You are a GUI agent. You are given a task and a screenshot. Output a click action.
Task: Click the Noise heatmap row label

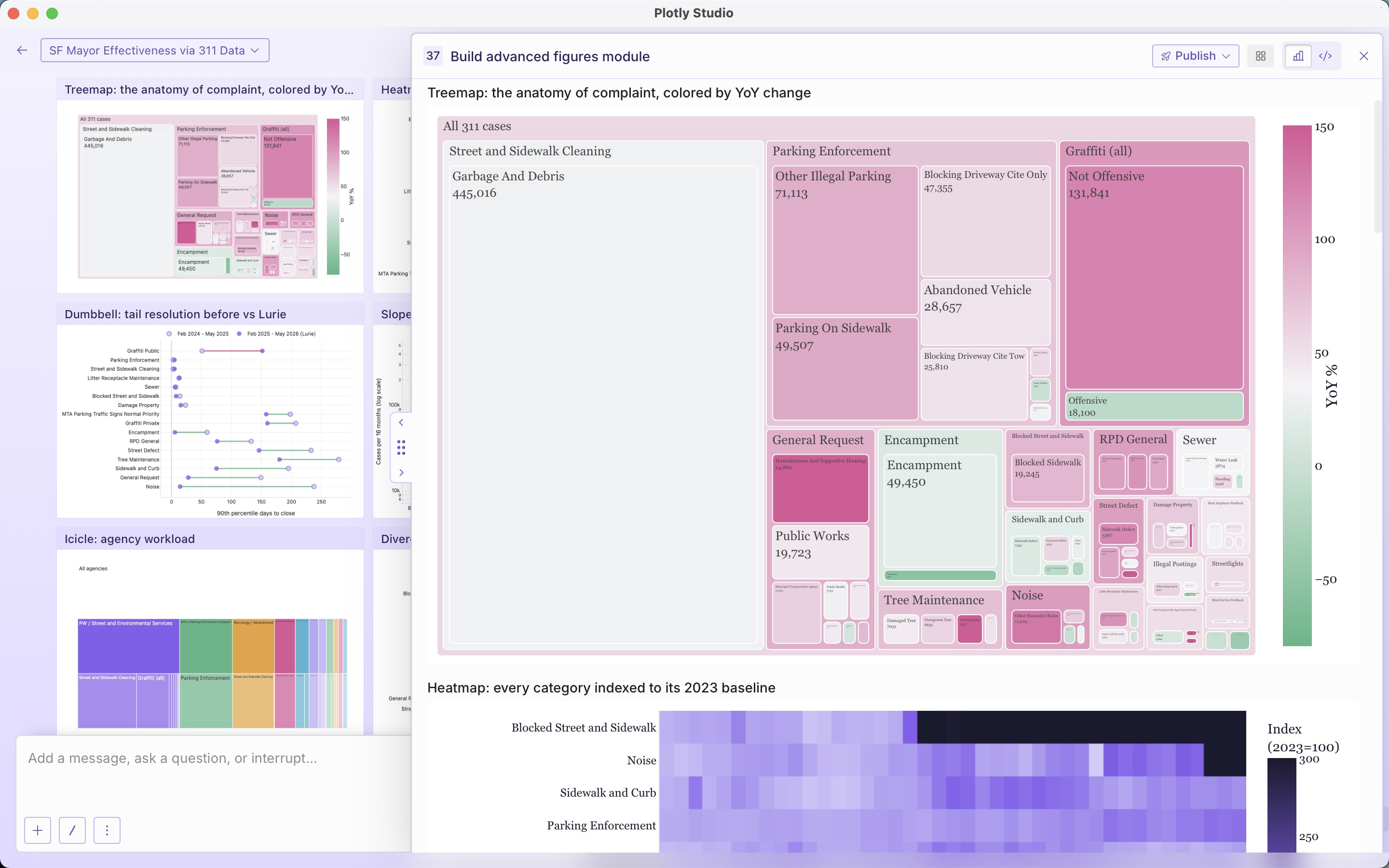[x=642, y=760]
